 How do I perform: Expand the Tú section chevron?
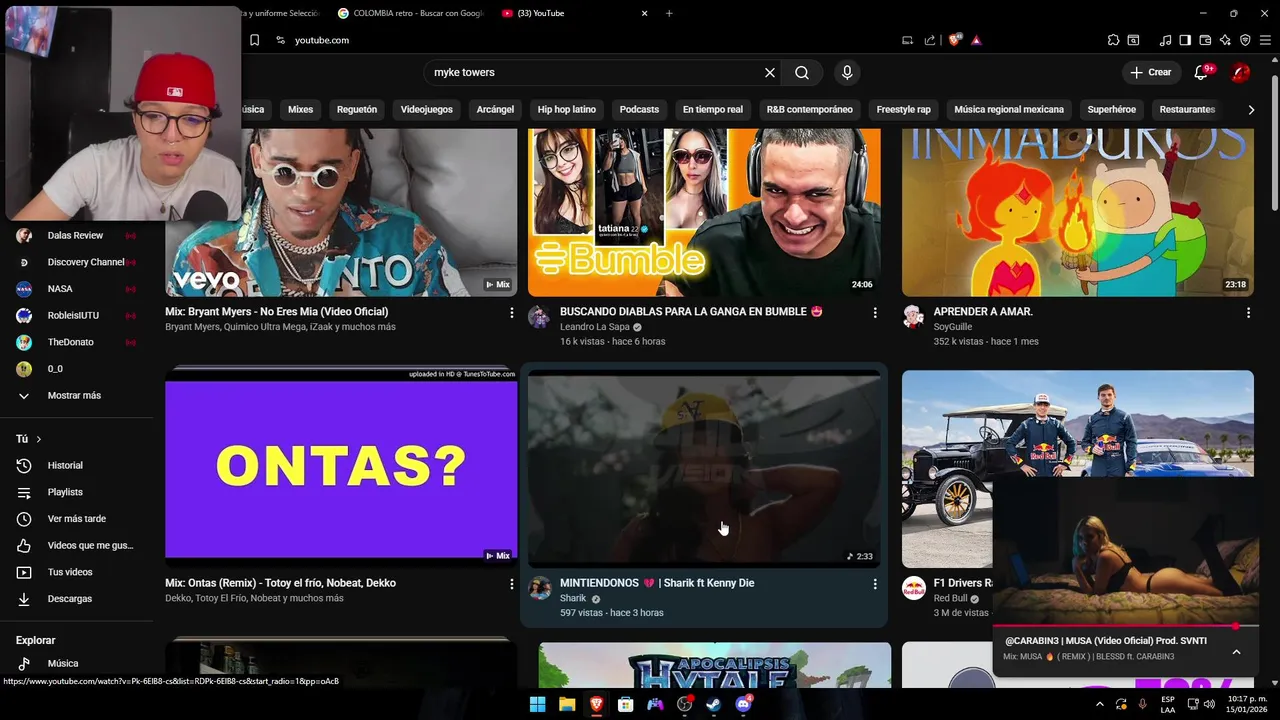(x=39, y=439)
